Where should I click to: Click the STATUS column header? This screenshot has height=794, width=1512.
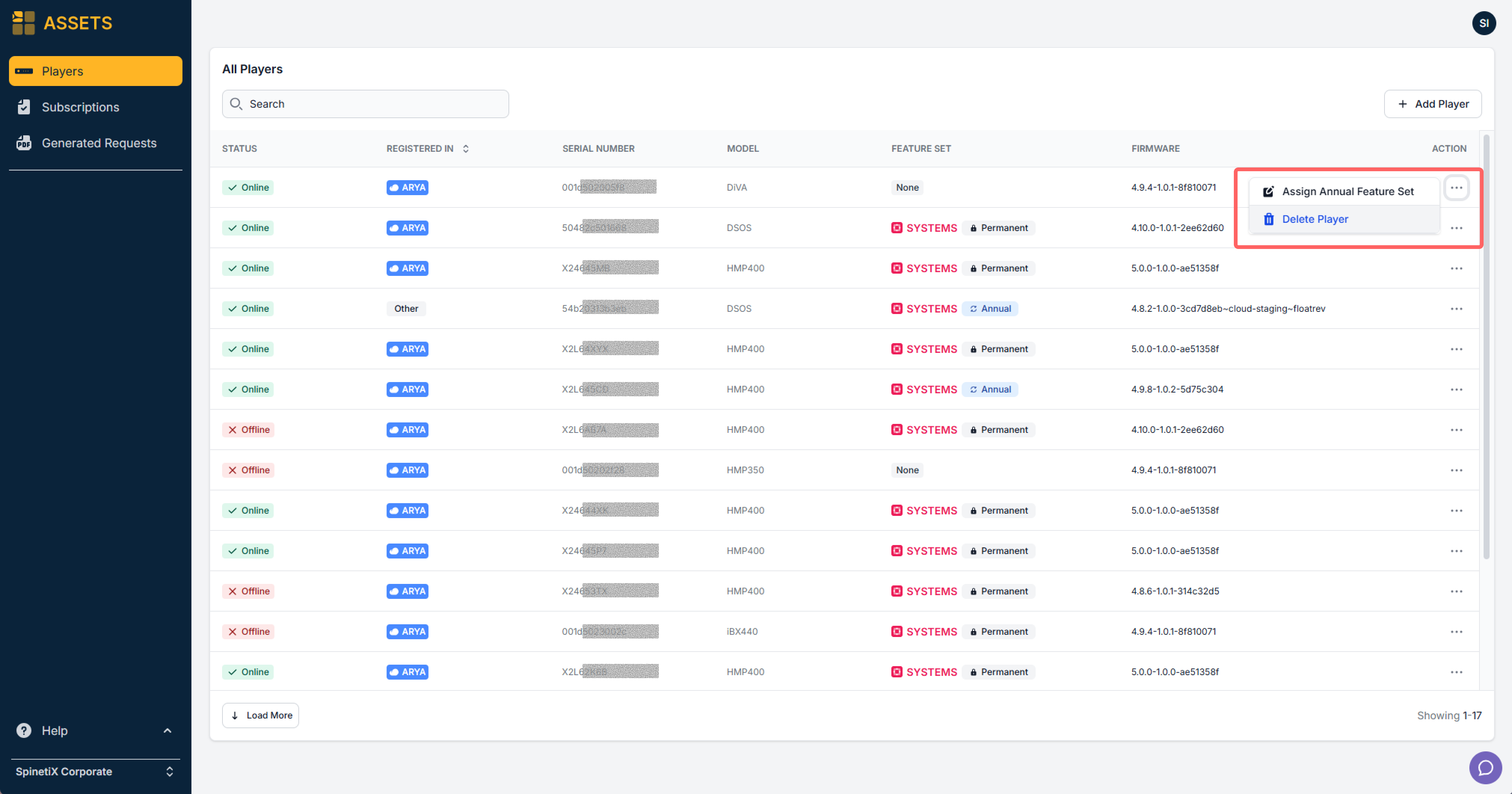[x=240, y=148]
